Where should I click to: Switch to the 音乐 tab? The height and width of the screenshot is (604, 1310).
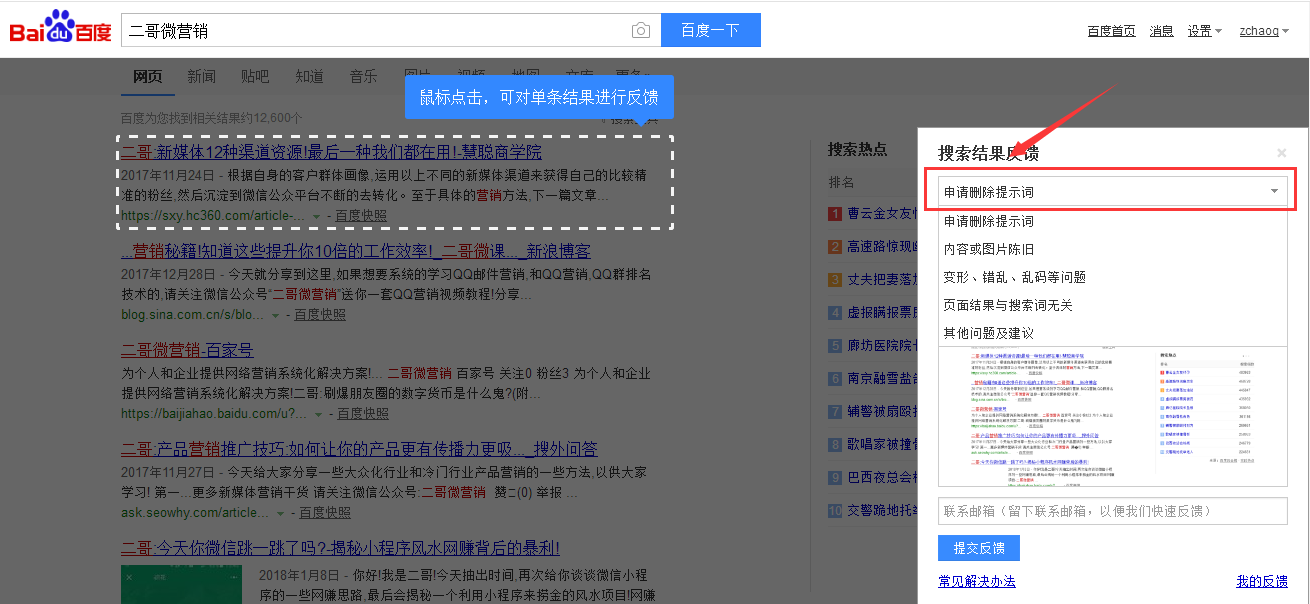tap(363, 76)
